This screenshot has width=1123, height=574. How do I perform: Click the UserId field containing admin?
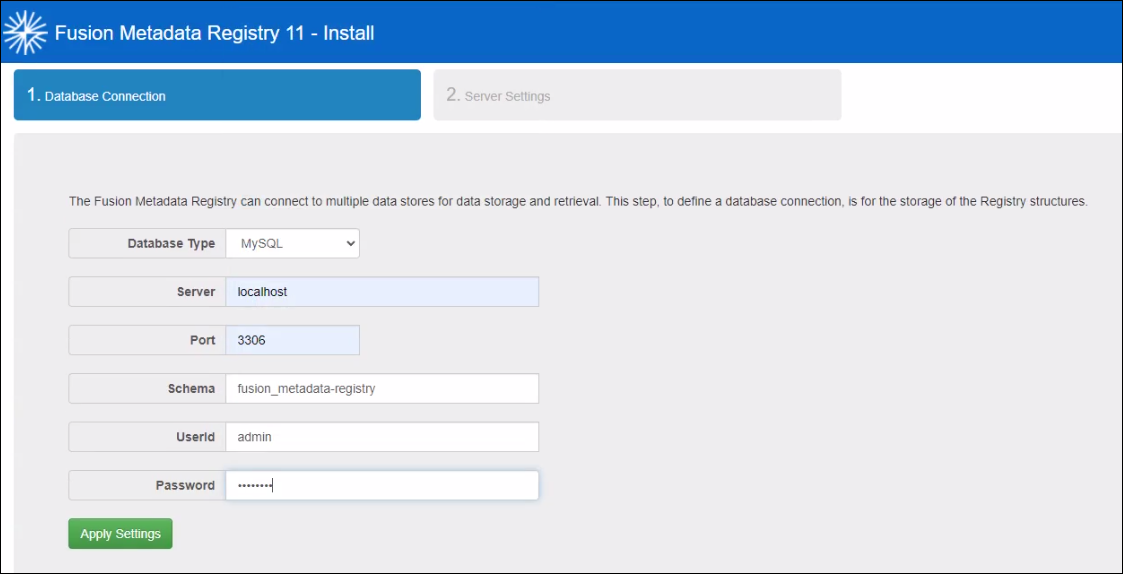tap(382, 437)
